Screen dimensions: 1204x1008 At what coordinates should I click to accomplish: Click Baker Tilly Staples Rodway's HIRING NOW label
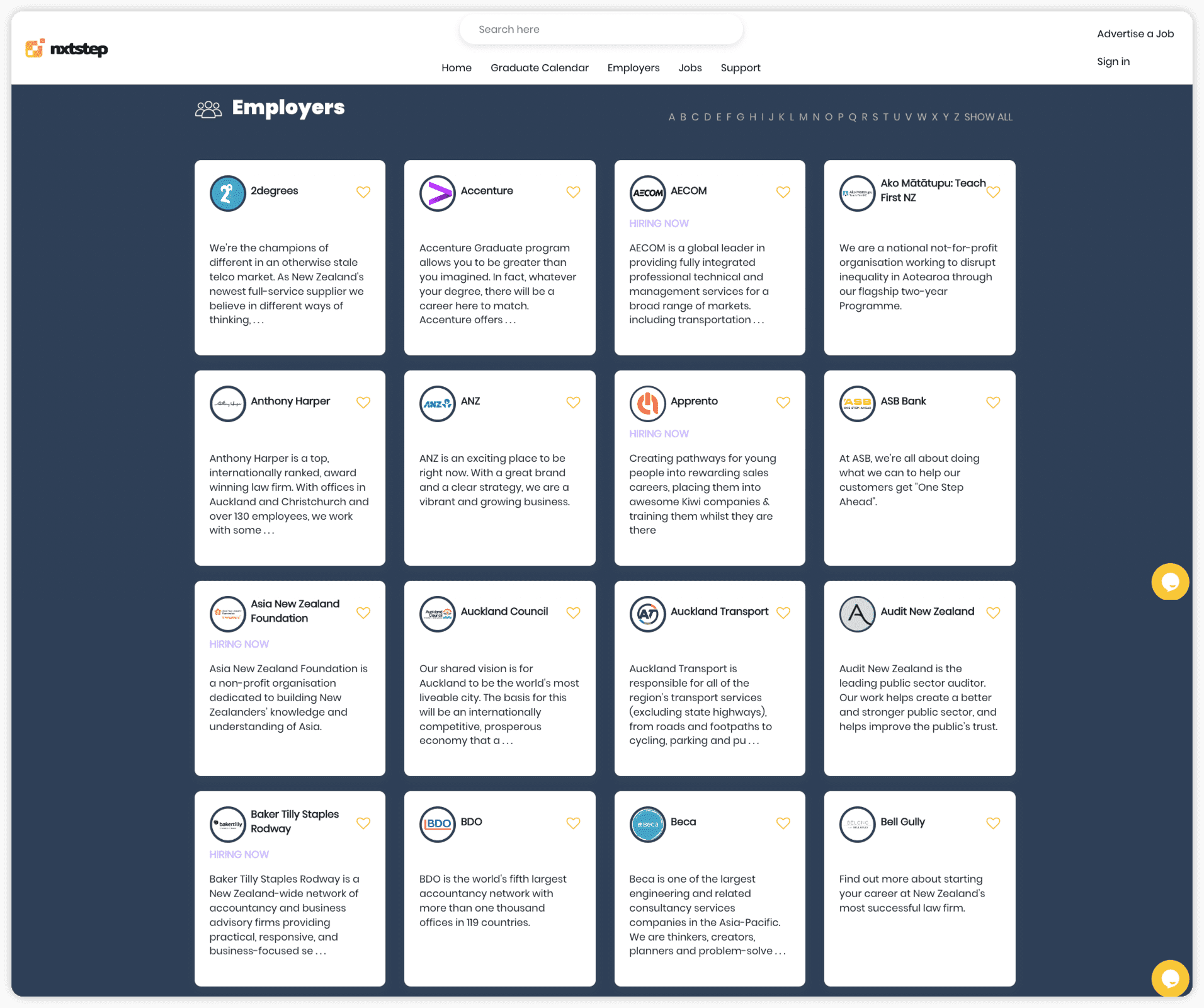[239, 855]
